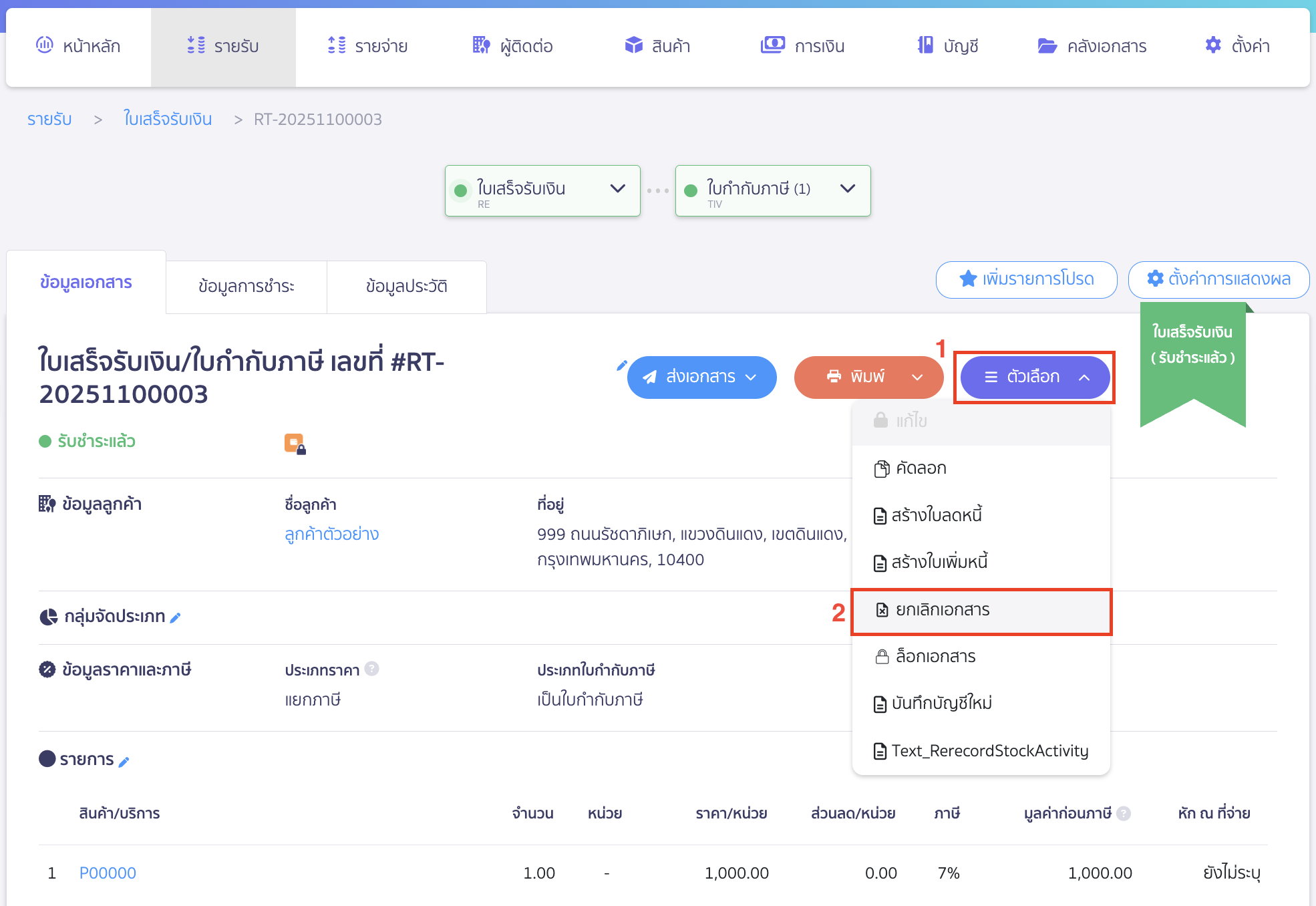
Task: Open the ตั้งค่า settings gear icon
Action: [x=1212, y=45]
